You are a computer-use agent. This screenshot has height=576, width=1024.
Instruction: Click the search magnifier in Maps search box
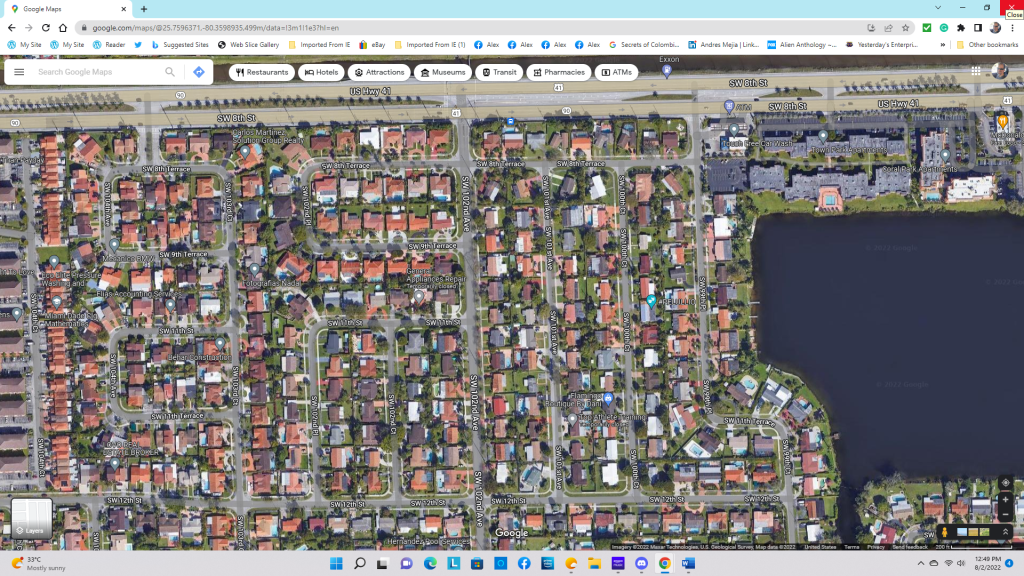[170, 72]
